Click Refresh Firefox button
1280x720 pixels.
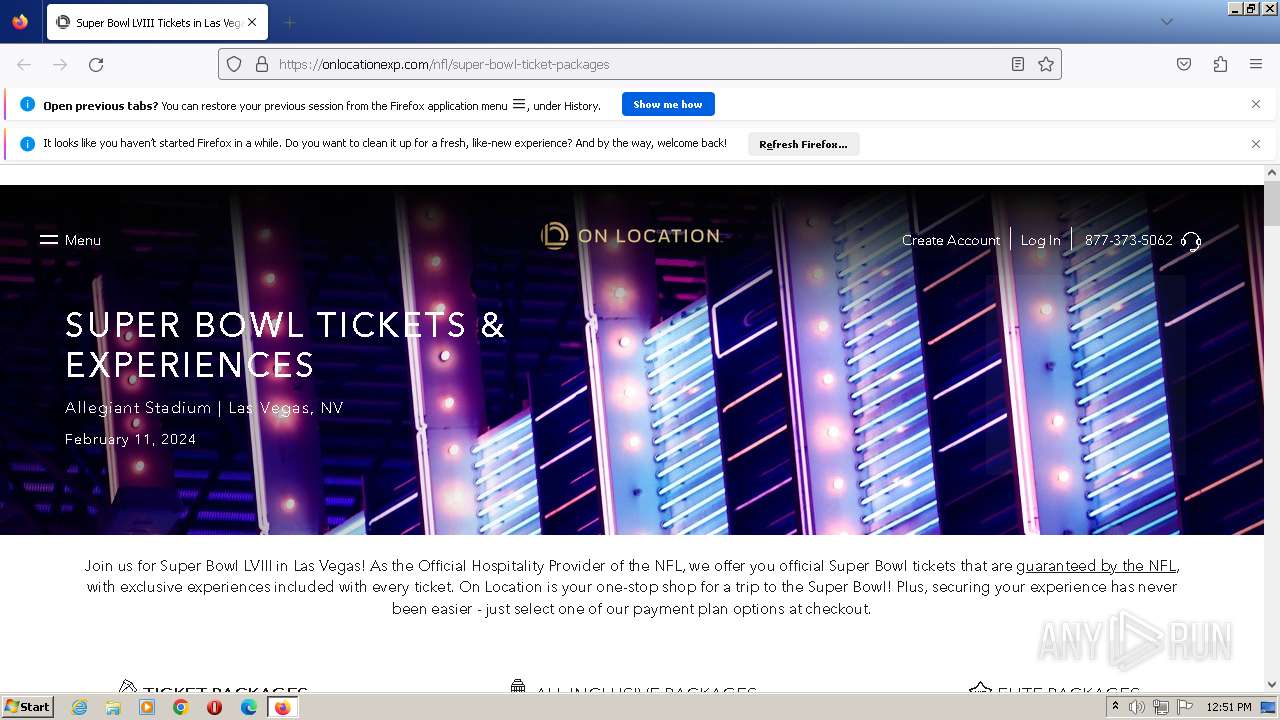coord(803,144)
